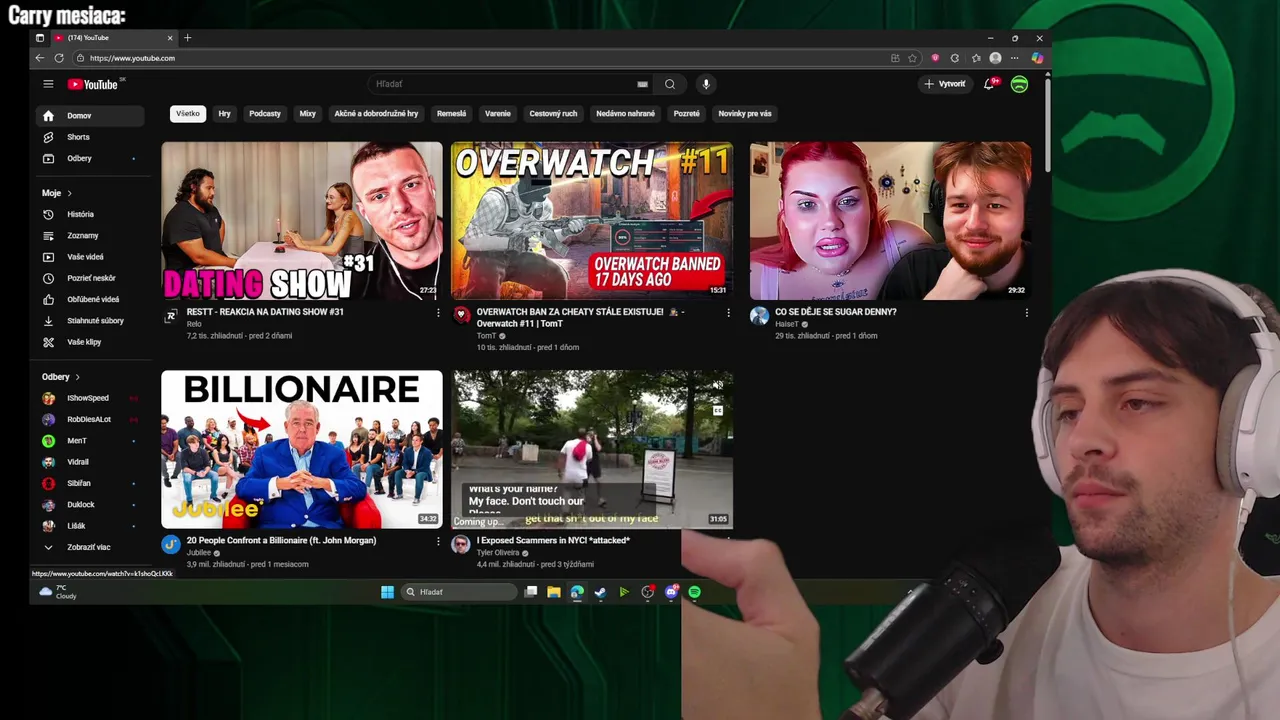Open options menu for Sugar Denny video
This screenshot has width=1280, height=720.
(1026, 313)
